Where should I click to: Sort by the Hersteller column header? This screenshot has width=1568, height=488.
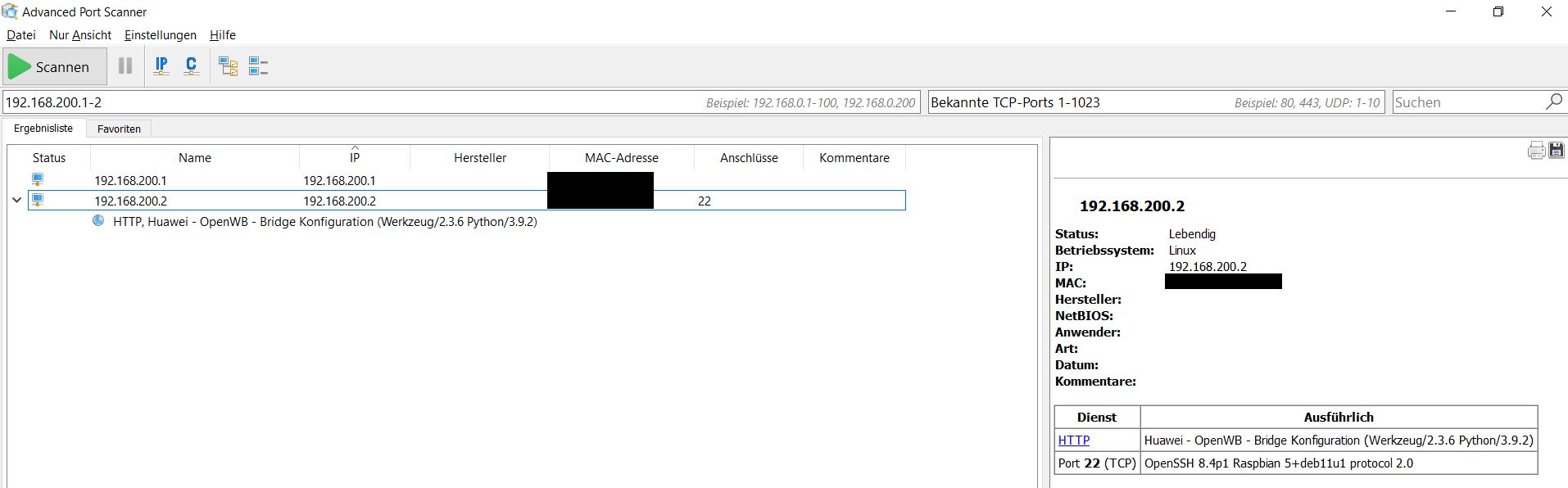pyautogui.click(x=480, y=158)
